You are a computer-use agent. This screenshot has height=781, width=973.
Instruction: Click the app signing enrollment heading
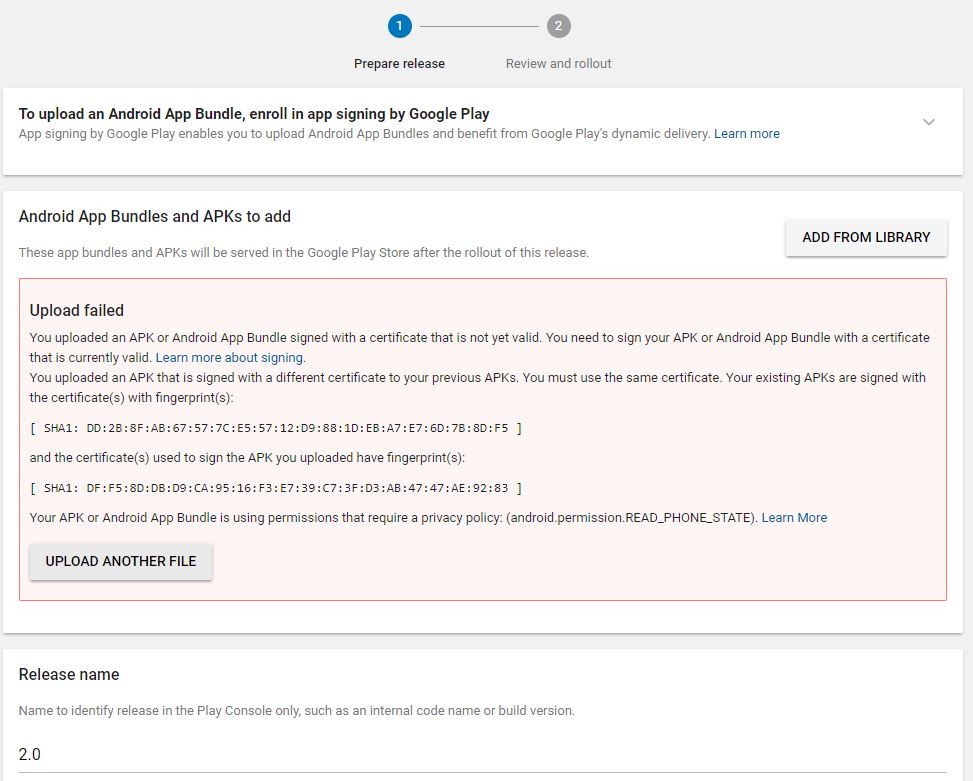coord(254,114)
